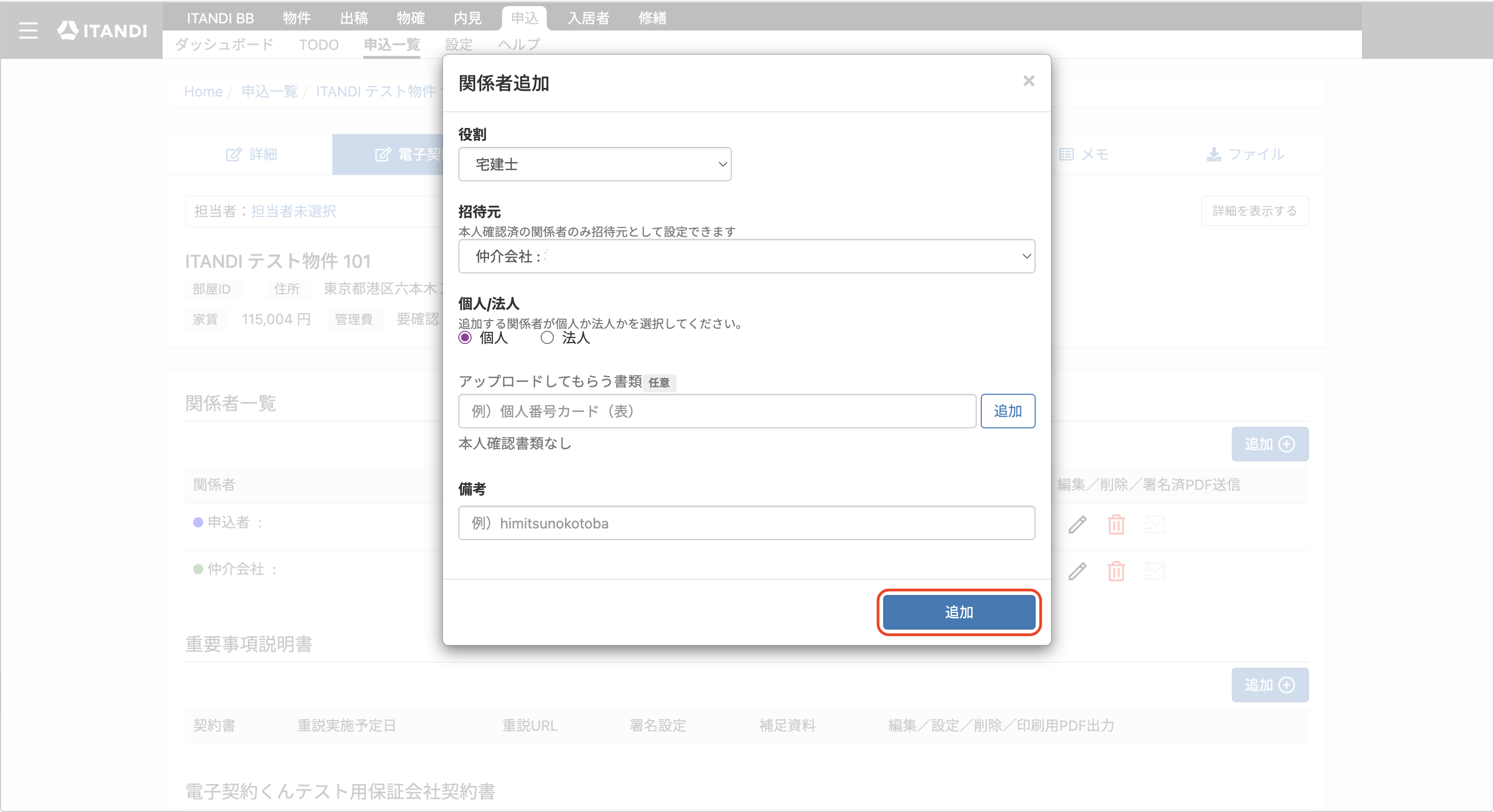Open the 招待元 dropdown showing 仲介会社
Screen dimensions: 1494x812
(746, 256)
